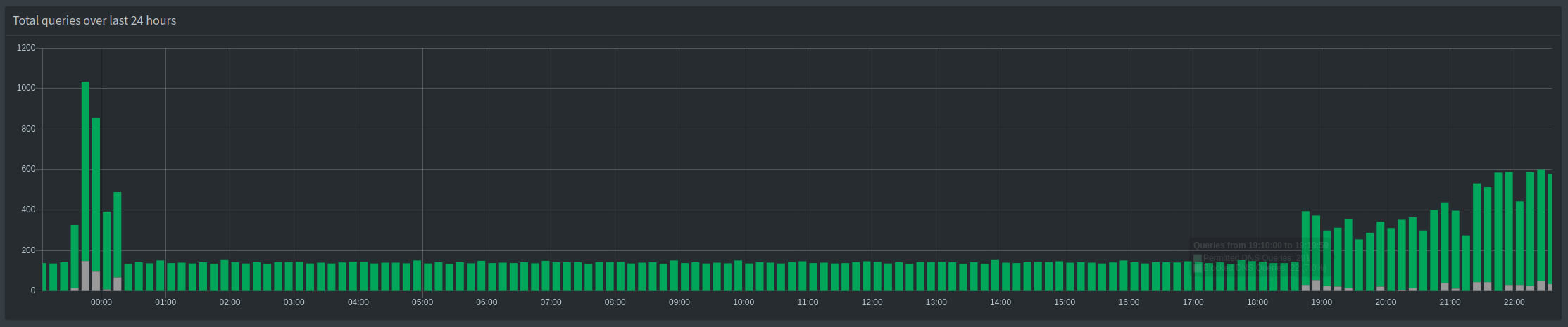The width and height of the screenshot is (1568, 327).
Task: Click the 600 value on the y-axis
Action: [28, 169]
